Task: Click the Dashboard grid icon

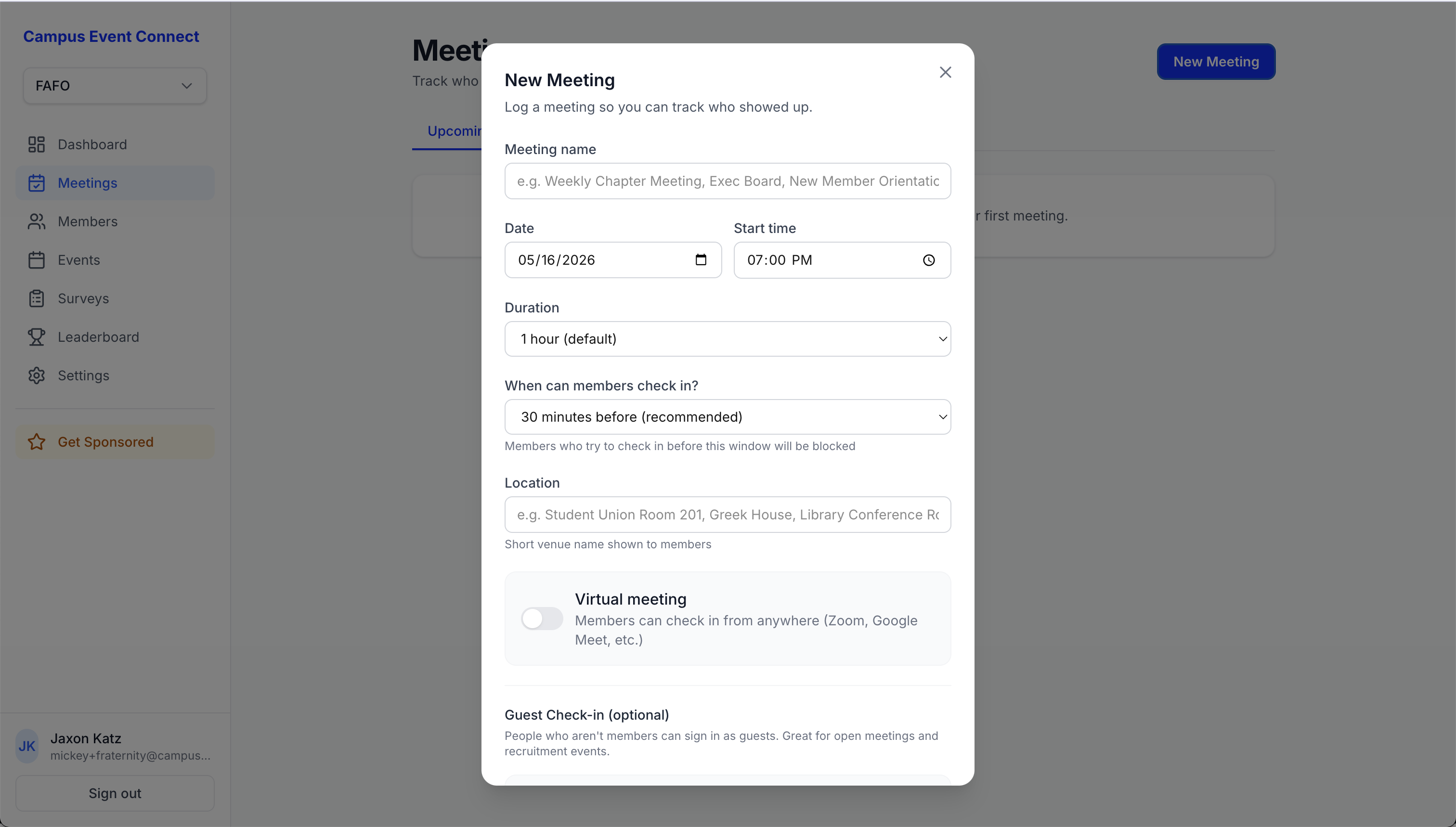Action: 37,144
